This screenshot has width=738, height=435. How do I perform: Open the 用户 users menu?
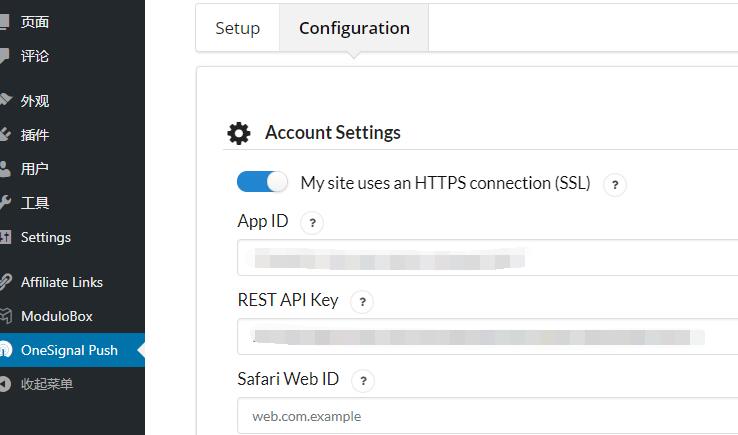point(35,169)
